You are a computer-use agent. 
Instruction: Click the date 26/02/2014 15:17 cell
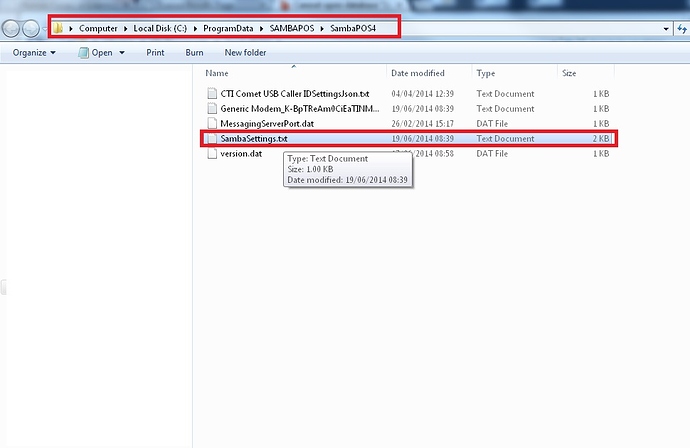(x=422, y=124)
